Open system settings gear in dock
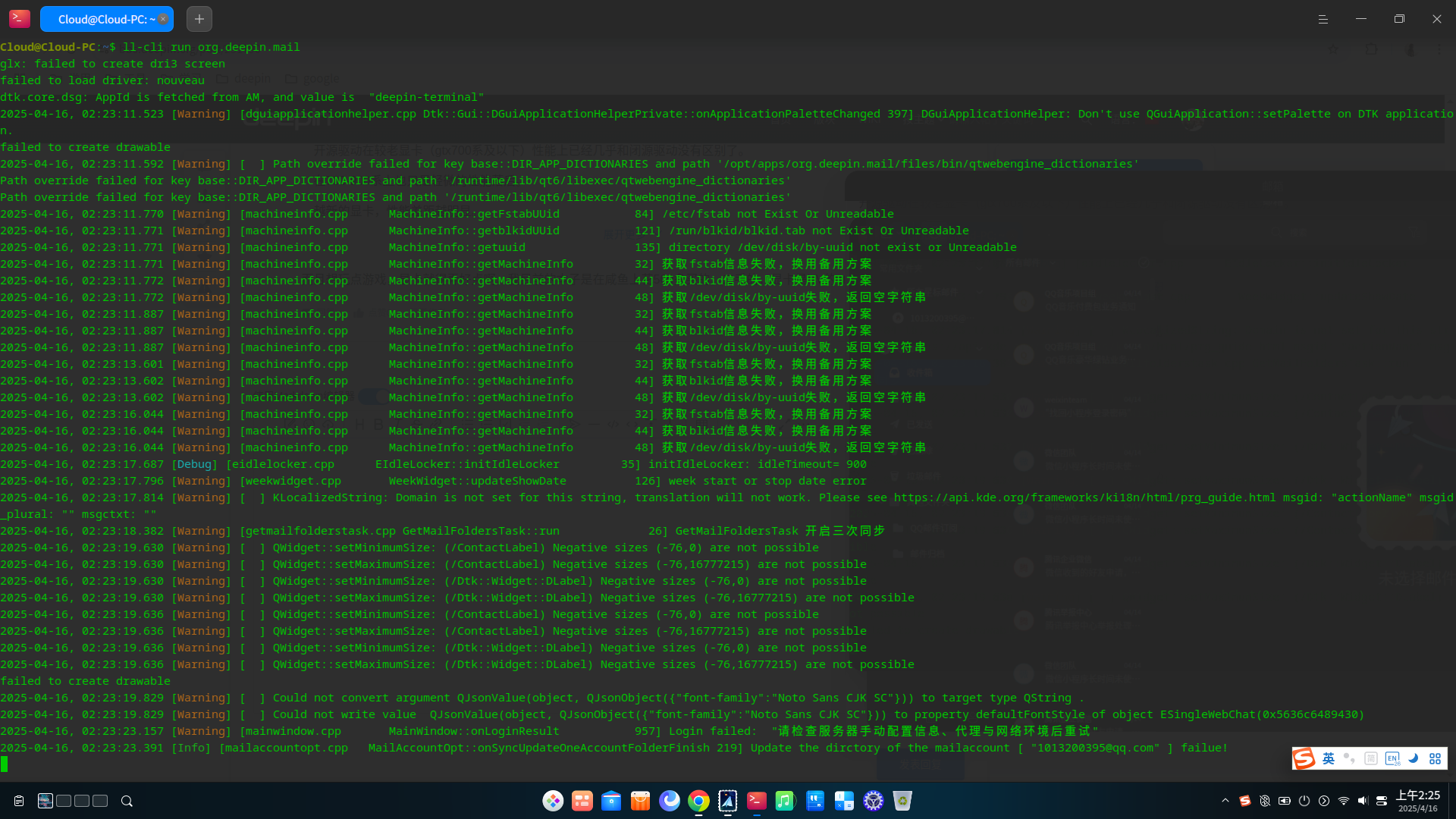 pos(874,801)
